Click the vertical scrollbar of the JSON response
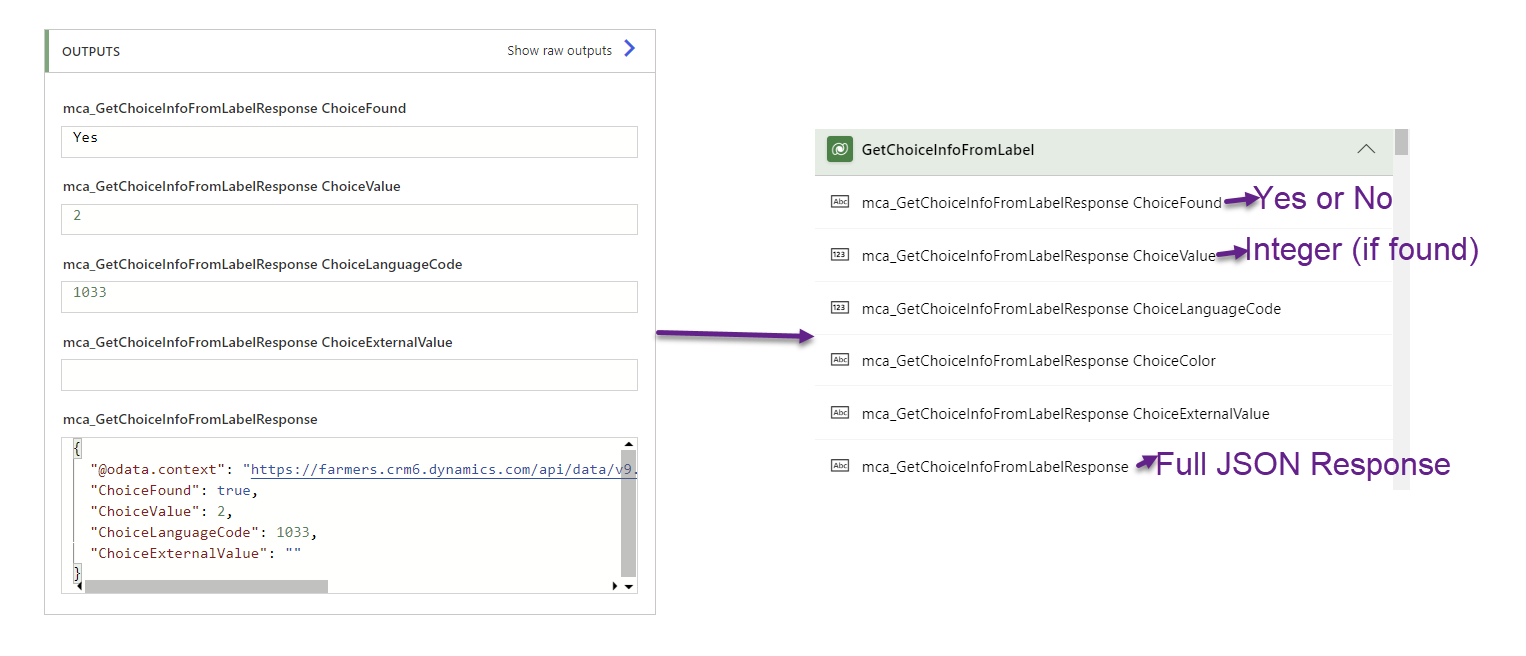Viewport: 1526px width, 656px height. (x=630, y=510)
